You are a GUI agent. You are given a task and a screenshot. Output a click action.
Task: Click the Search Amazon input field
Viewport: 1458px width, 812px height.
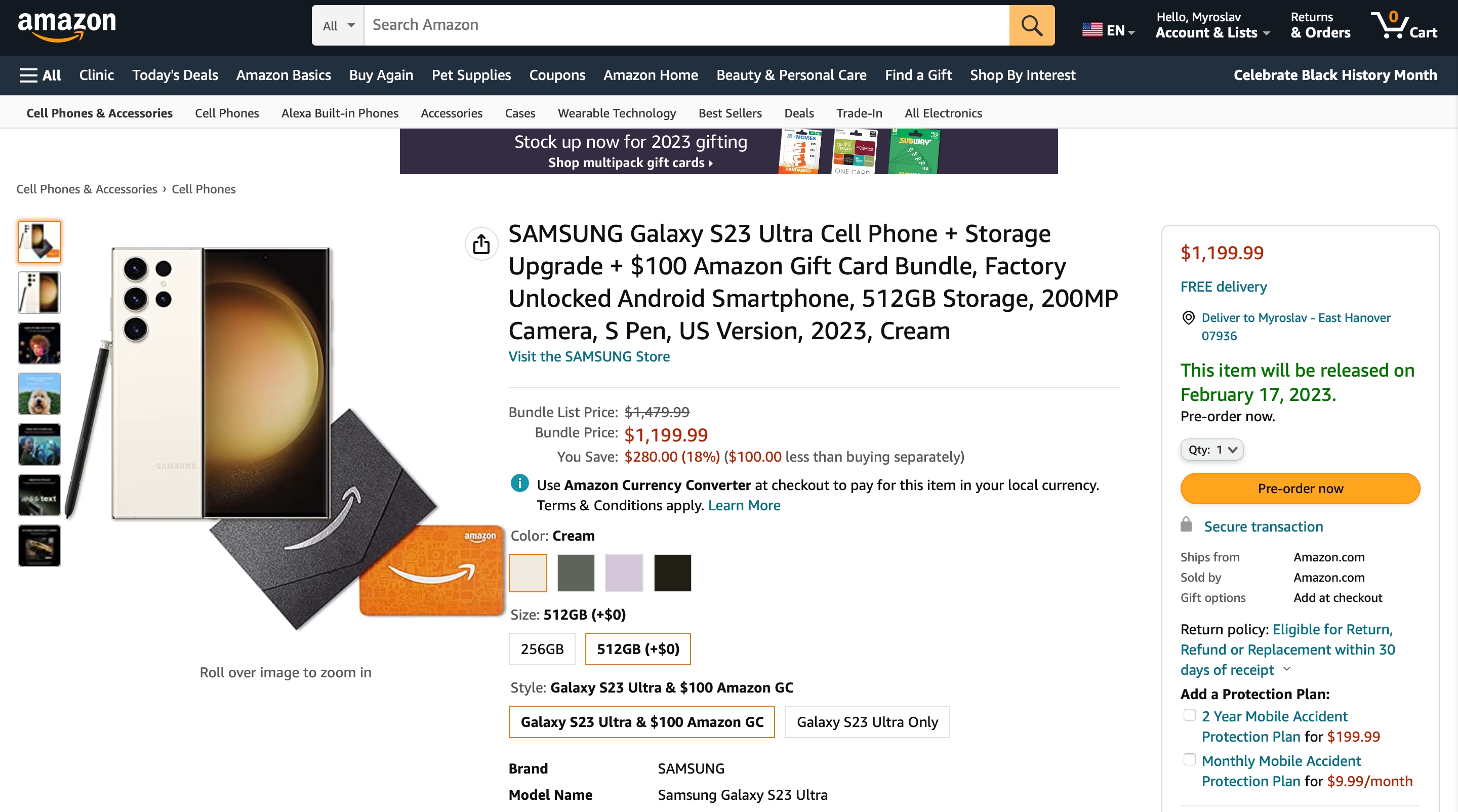pos(686,25)
